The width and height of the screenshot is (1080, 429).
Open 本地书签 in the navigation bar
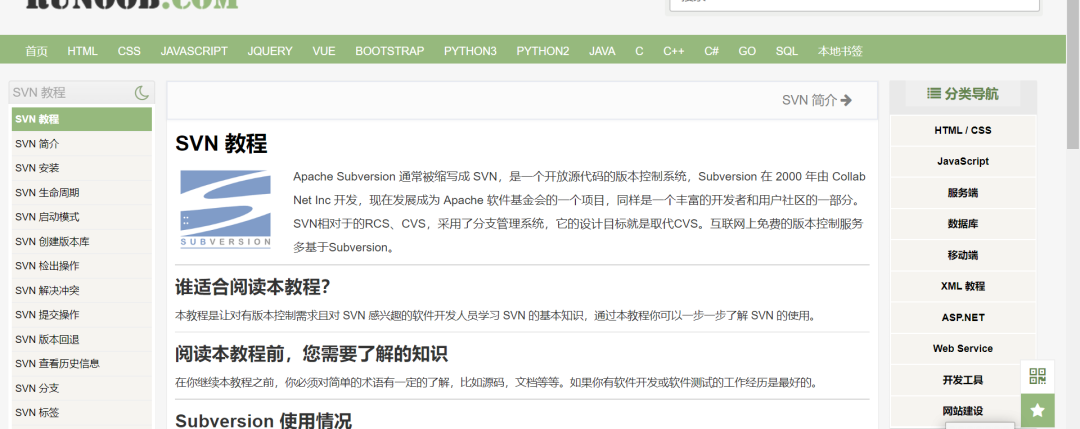click(x=840, y=51)
